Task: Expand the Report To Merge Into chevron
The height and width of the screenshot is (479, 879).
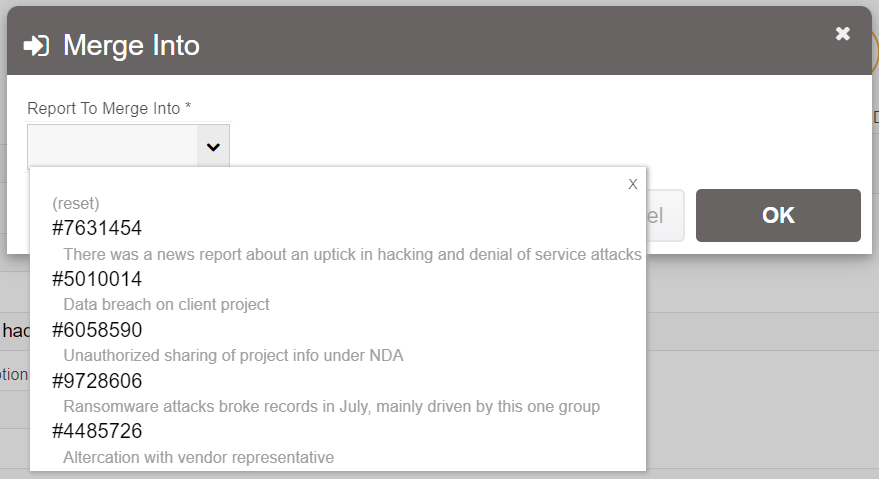Action: 212,148
